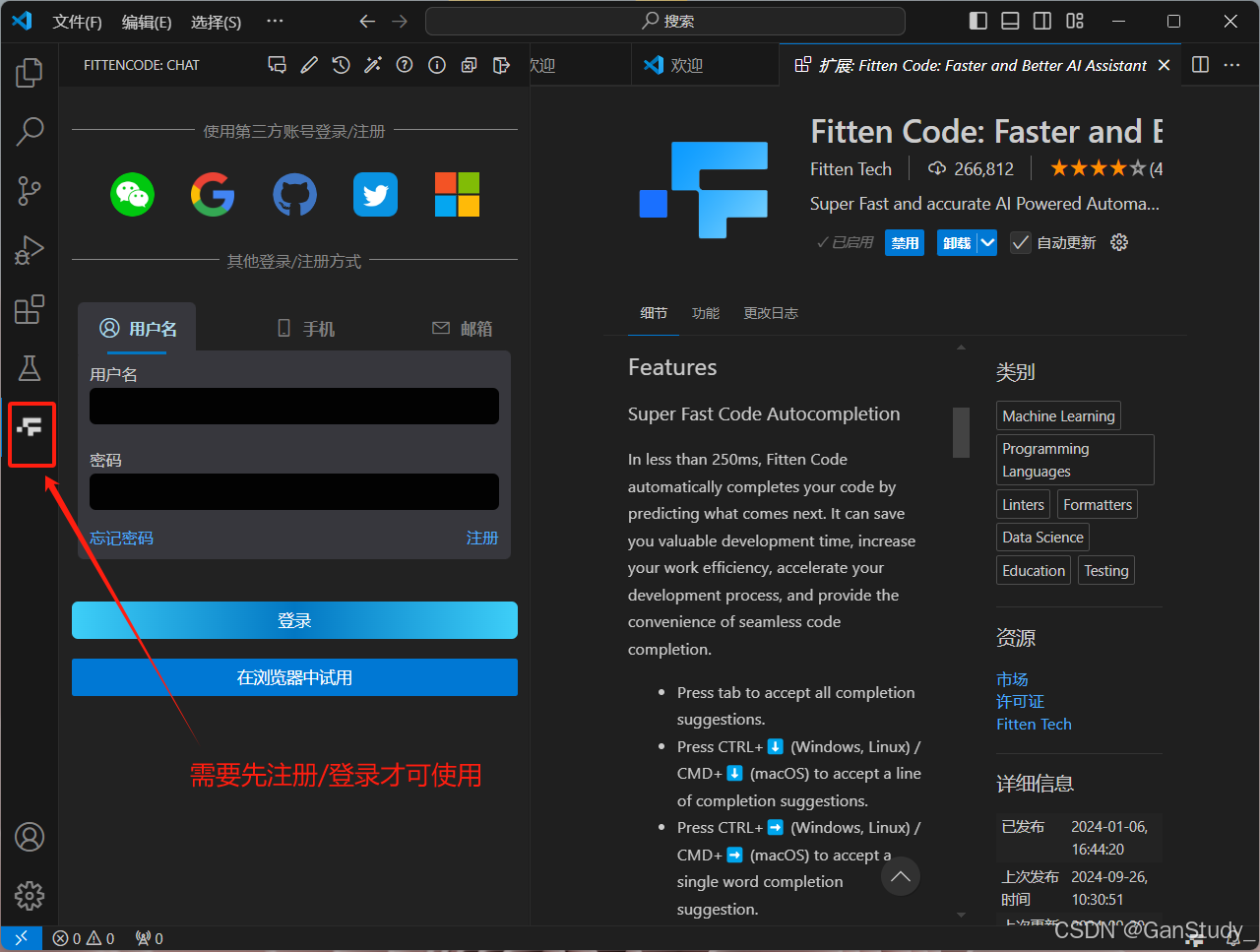Open extension settings gear next to 自动更新
Viewport: 1260px width, 952px height.
pyautogui.click(x=1119, y=242)
